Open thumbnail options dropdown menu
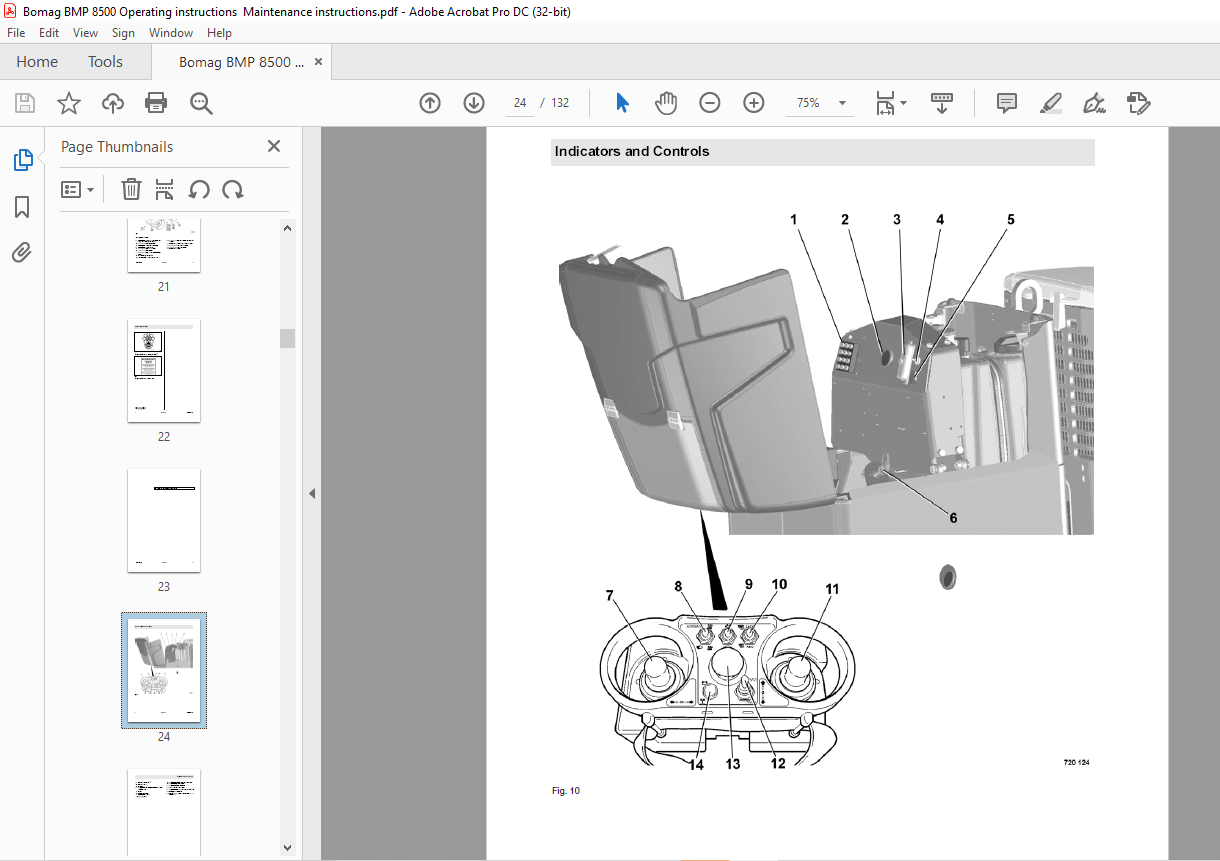The image size is (1220, 861). [x=77, y=189]
